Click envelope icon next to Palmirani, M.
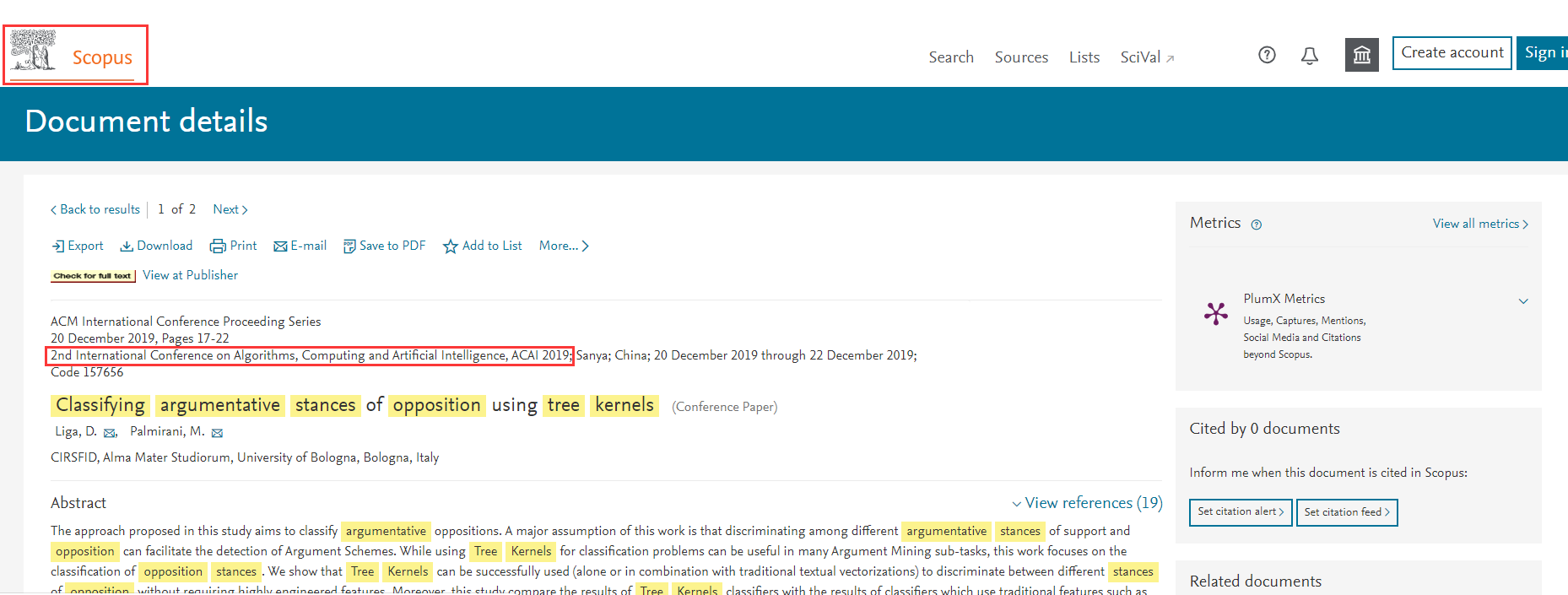Screen dimensions: 1568x595 [x=217, y=433]
